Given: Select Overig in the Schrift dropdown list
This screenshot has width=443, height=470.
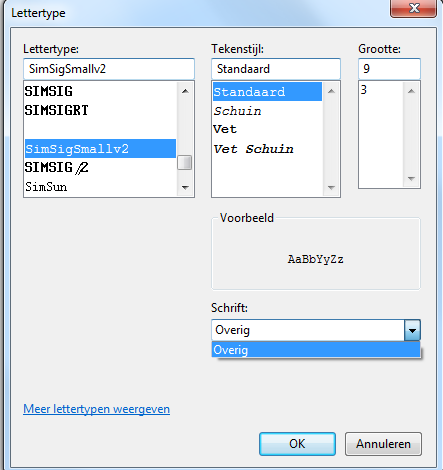Looking at the screenshot, I should pos(316,350).
